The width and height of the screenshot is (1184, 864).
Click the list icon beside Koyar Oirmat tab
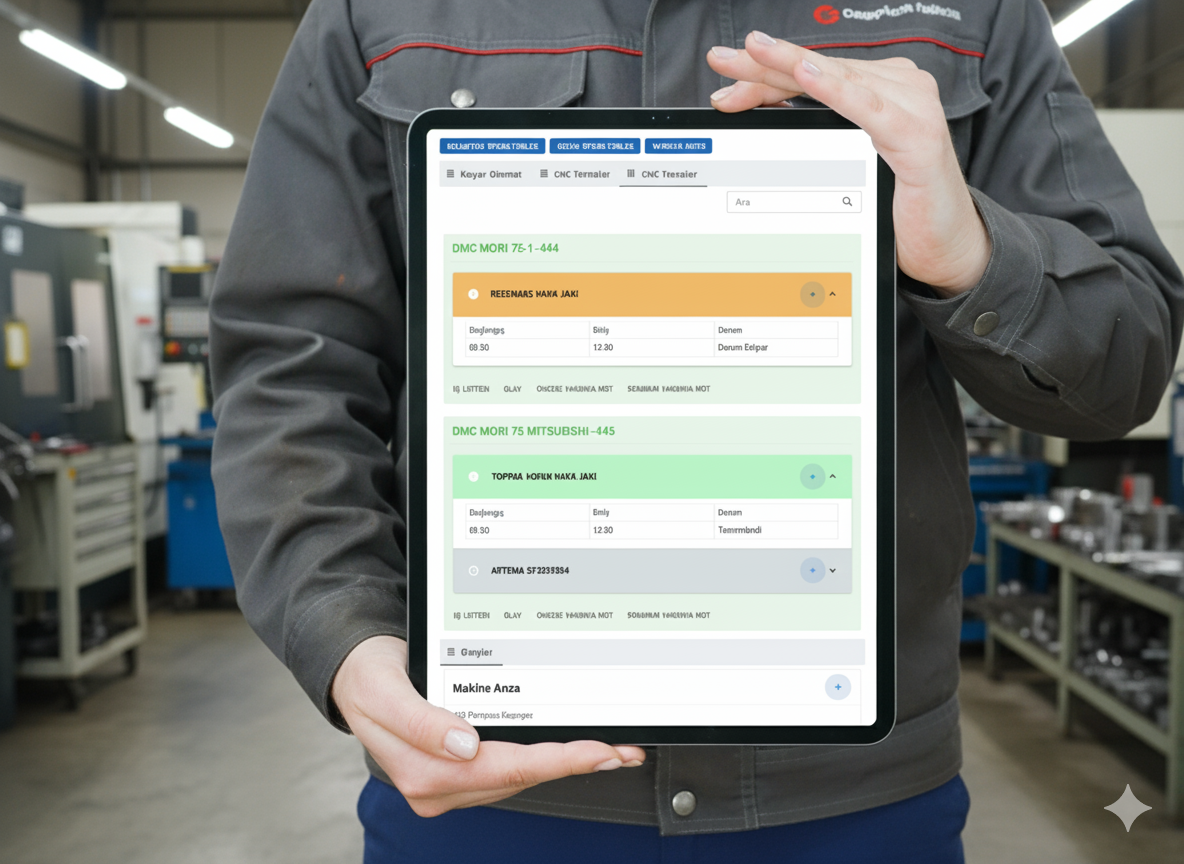pos(451,174)
